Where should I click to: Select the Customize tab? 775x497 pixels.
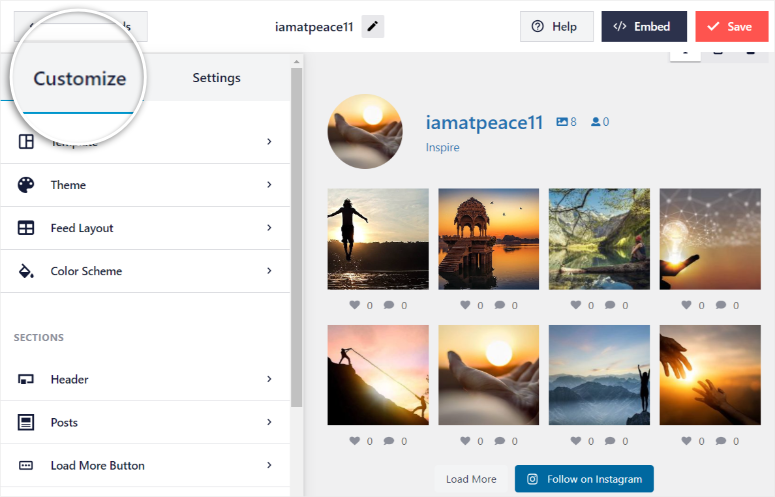(x=80, y=79)
